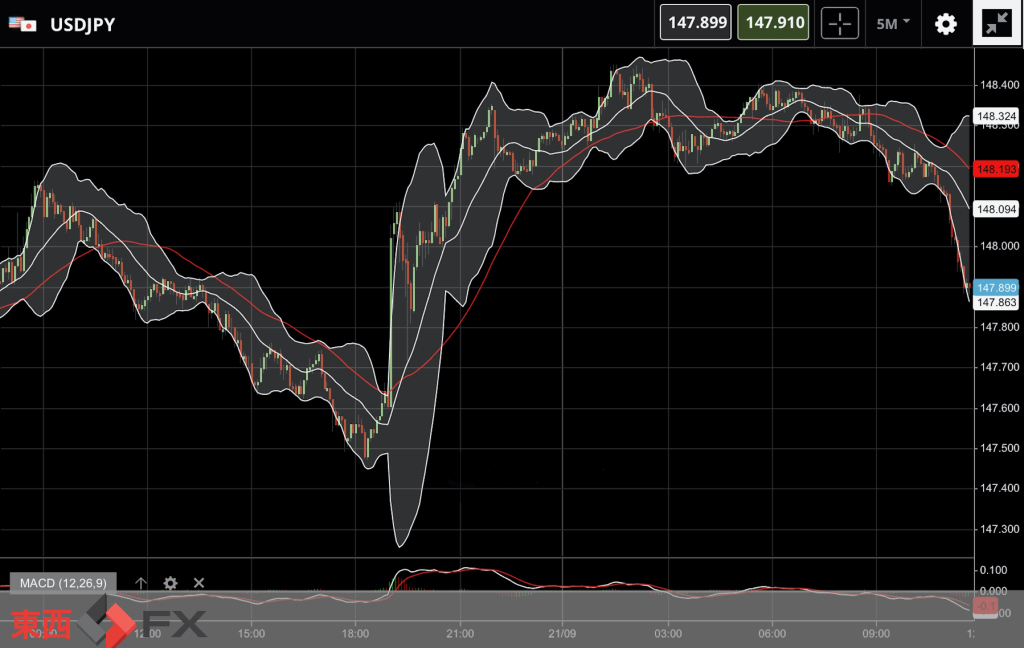1024x648 pixels.
Task: Click the 148.094 middle band price label
Action: 996,209
